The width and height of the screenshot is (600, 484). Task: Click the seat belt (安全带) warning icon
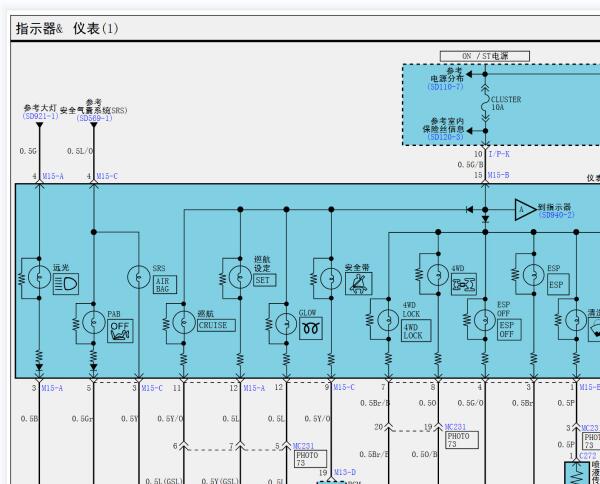[x=359, y=284]
